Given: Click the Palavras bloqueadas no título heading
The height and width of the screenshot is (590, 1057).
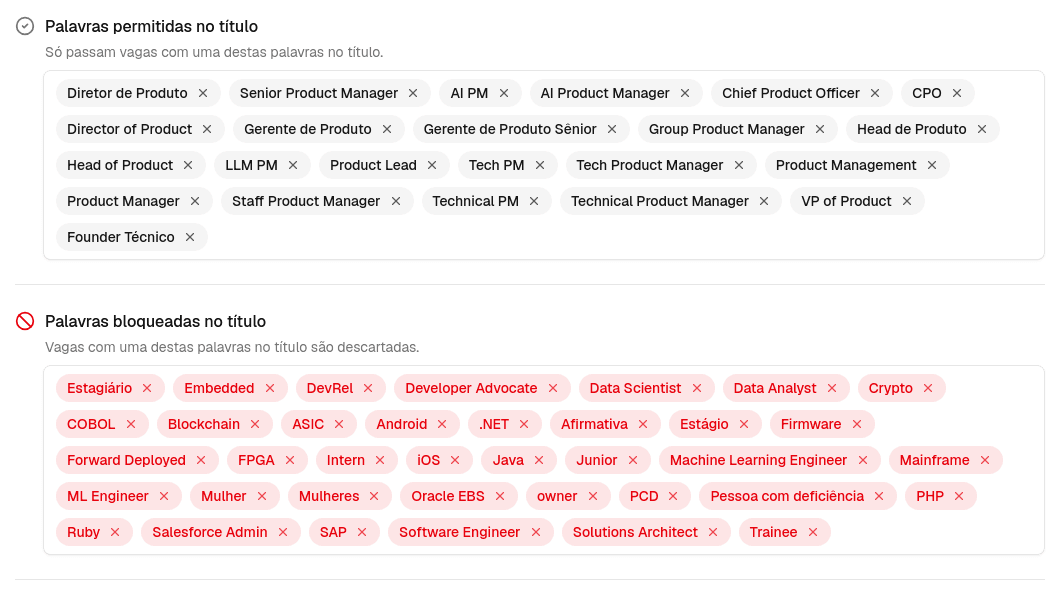Looking at the screenshot, I should [x=156, y=322].
